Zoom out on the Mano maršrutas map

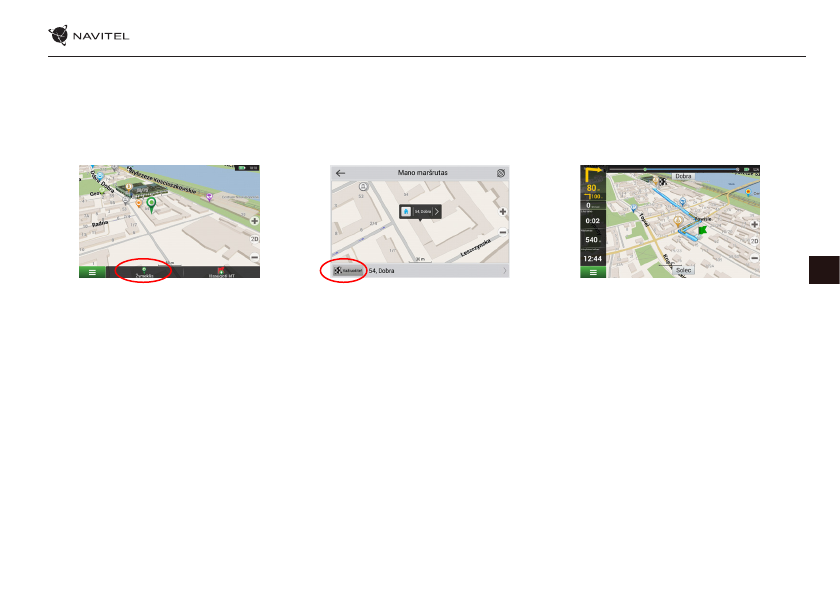[x=502, y=231]
